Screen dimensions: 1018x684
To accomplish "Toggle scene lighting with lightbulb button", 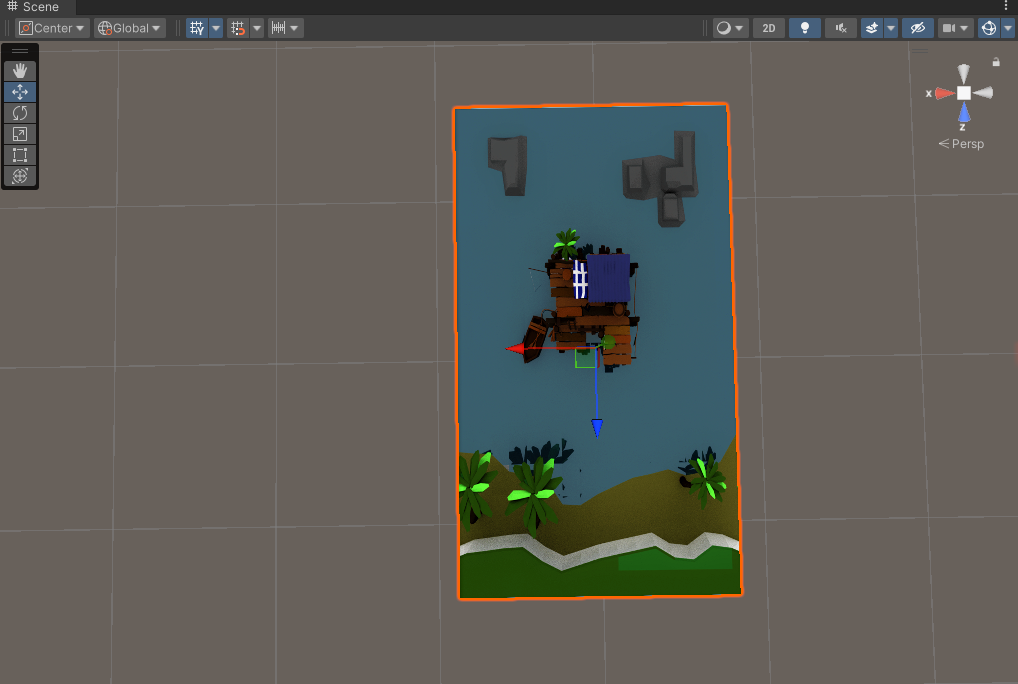I will click(804, 28).
